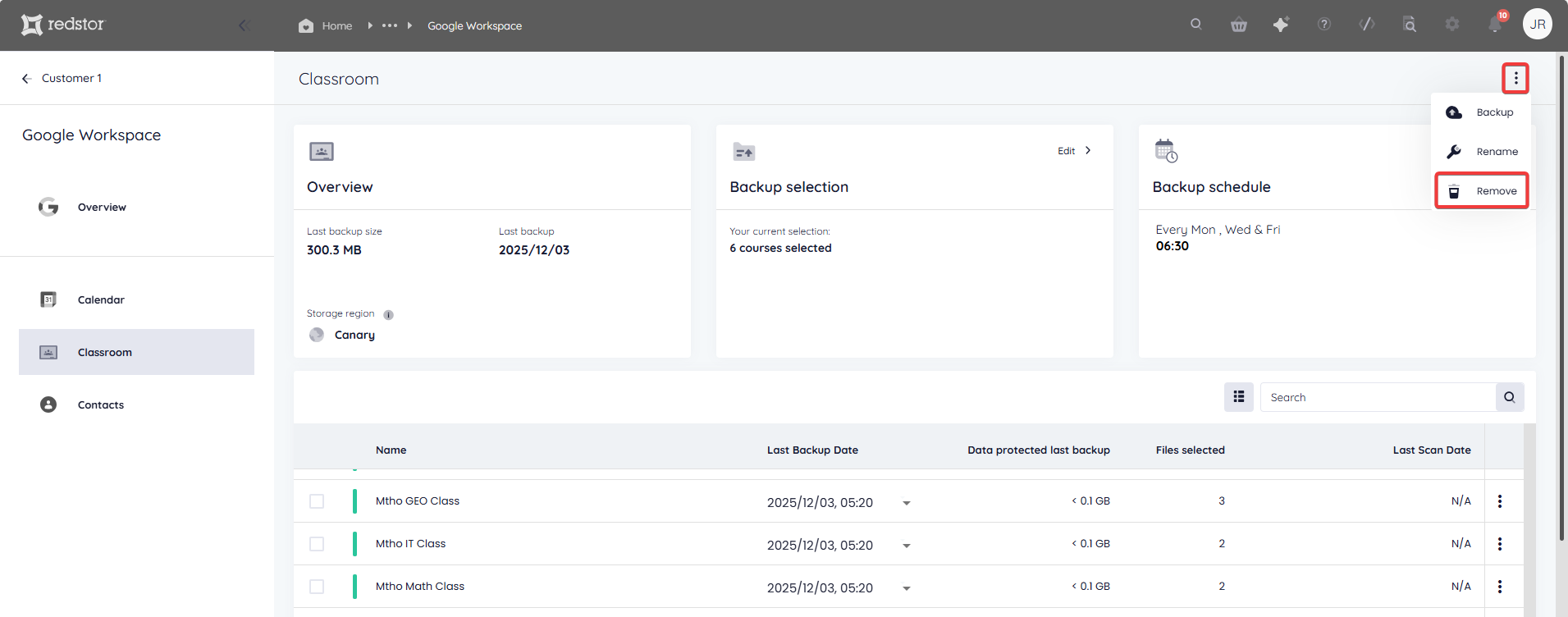Open row actions for Mtho IT Class
Screen dimensions: 1568x617
(1500, 544)
